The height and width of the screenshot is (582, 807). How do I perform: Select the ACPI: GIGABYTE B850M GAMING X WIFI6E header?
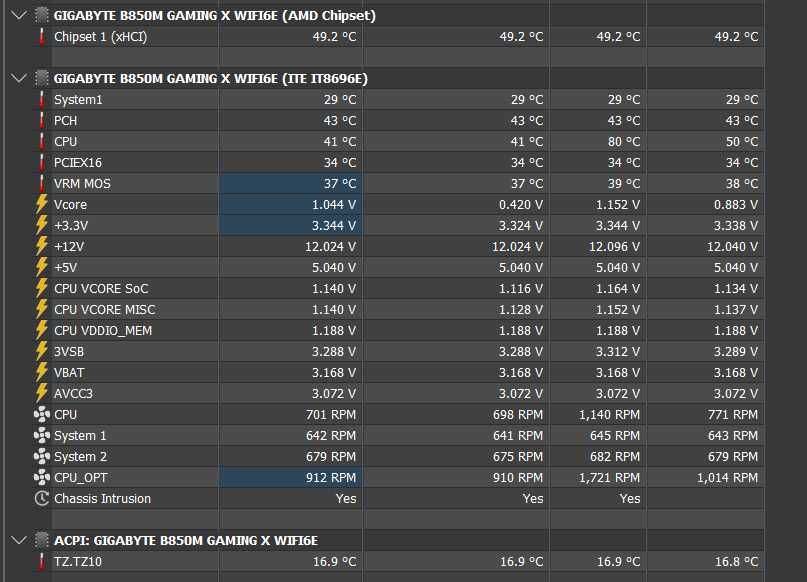(186, 541)
